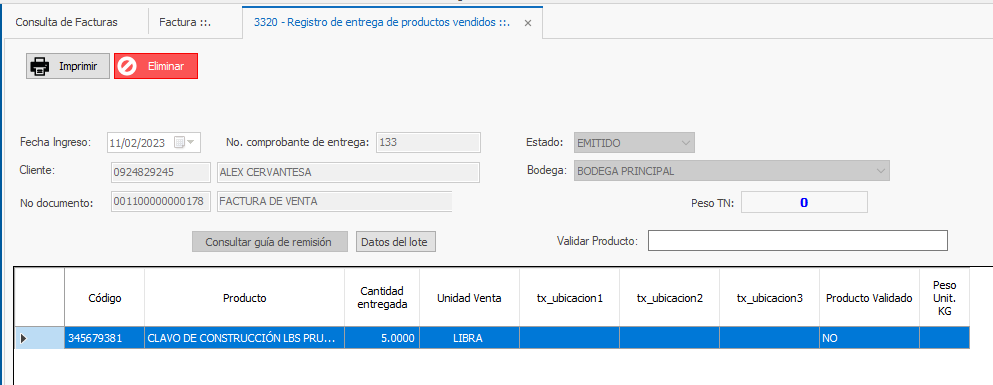Switch to the Factura tab

(x=185, y=22)
